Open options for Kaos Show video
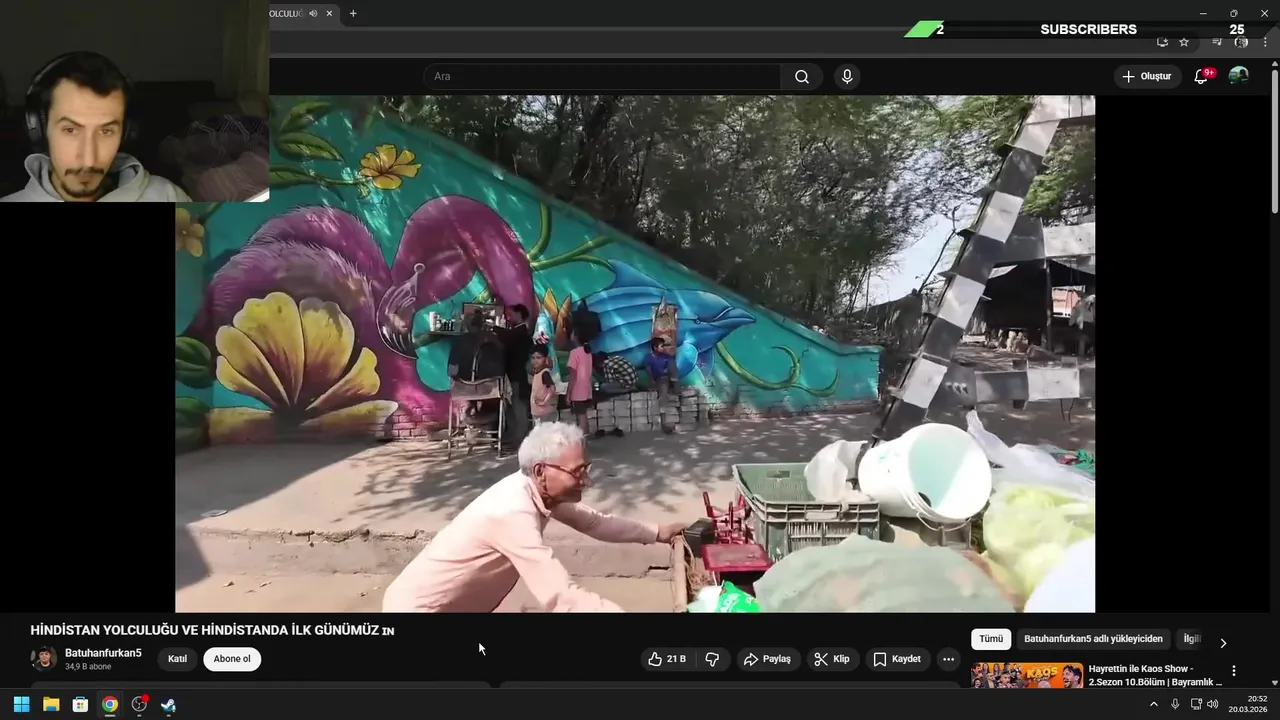This screenshot has height=720, width=1280. pyautogui.click(x=1233, y=671)
